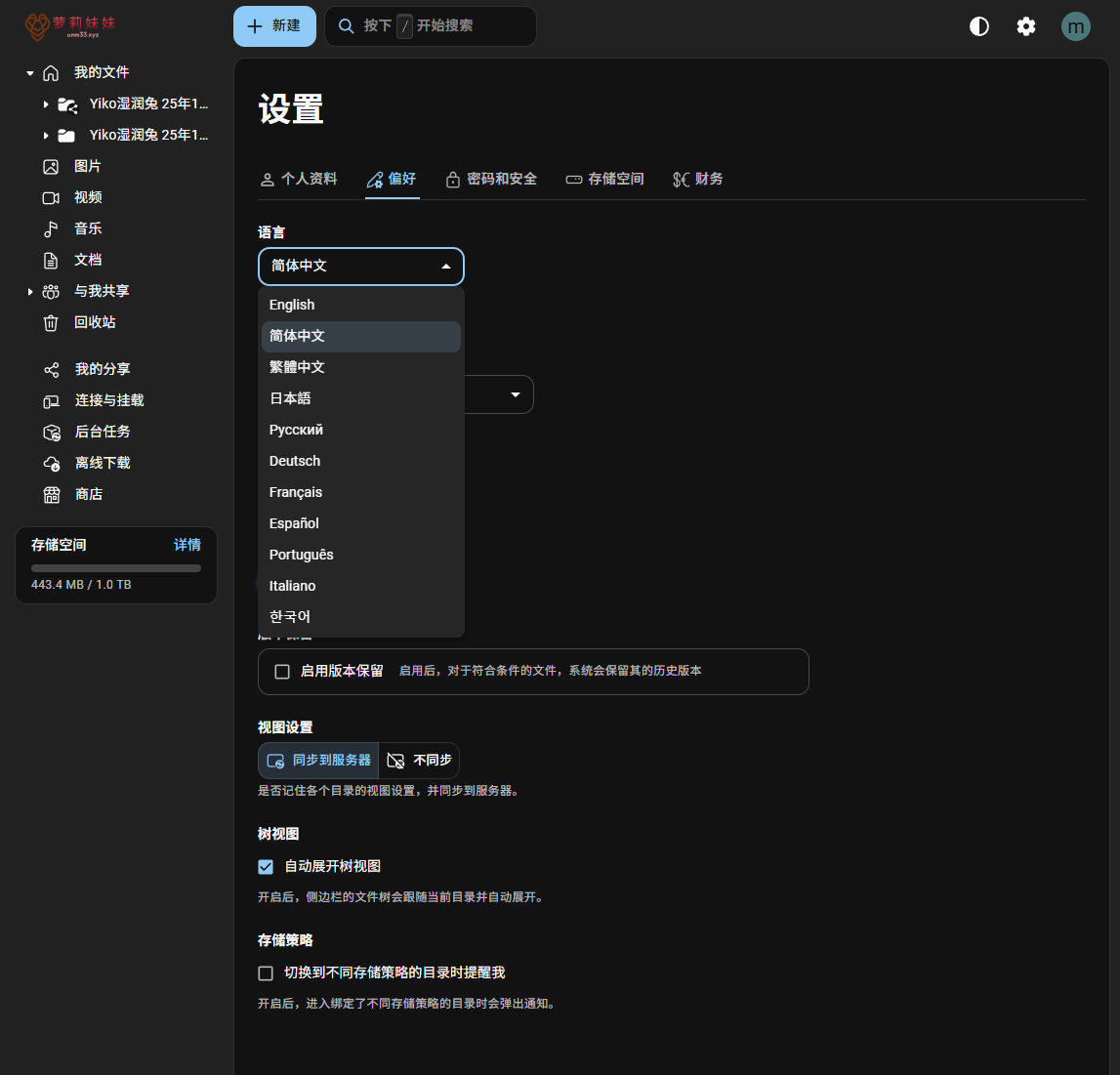Check 切换到不同存储策略的目录时提醒我 option

(x=266, y=973)
